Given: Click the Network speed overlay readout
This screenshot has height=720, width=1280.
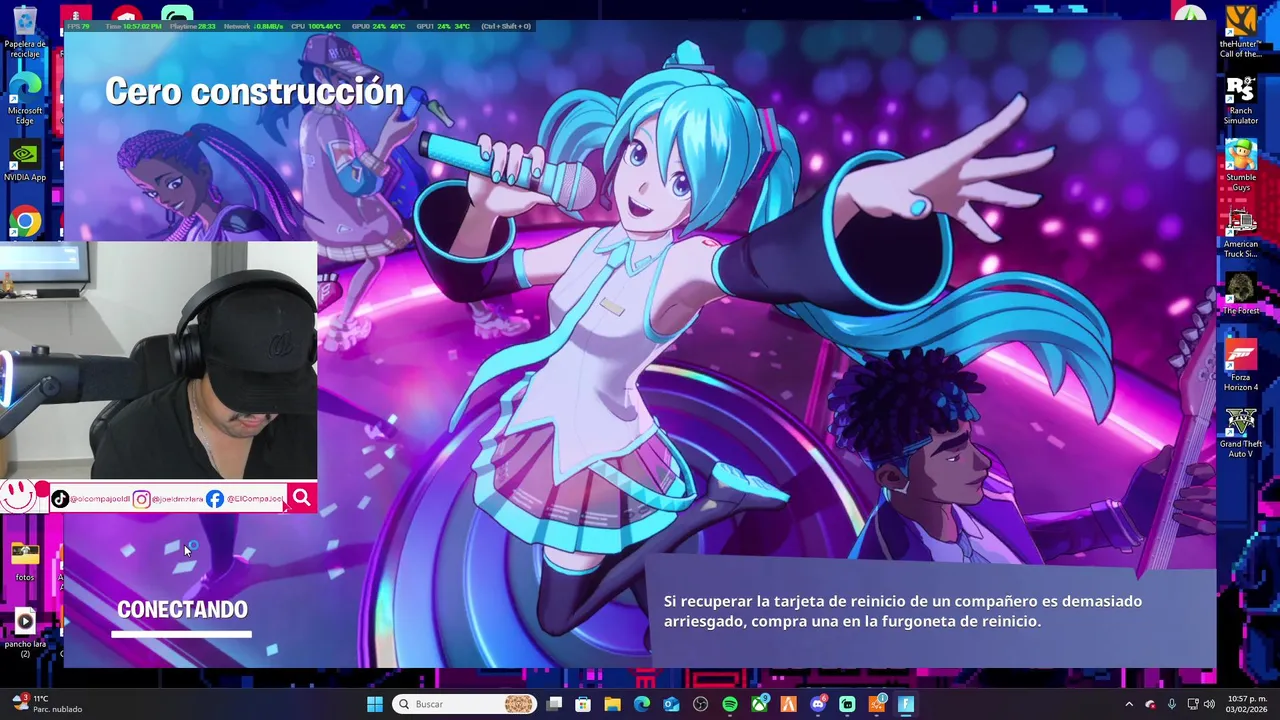Looking at the screenshot, I should click(x=253, y=26).
